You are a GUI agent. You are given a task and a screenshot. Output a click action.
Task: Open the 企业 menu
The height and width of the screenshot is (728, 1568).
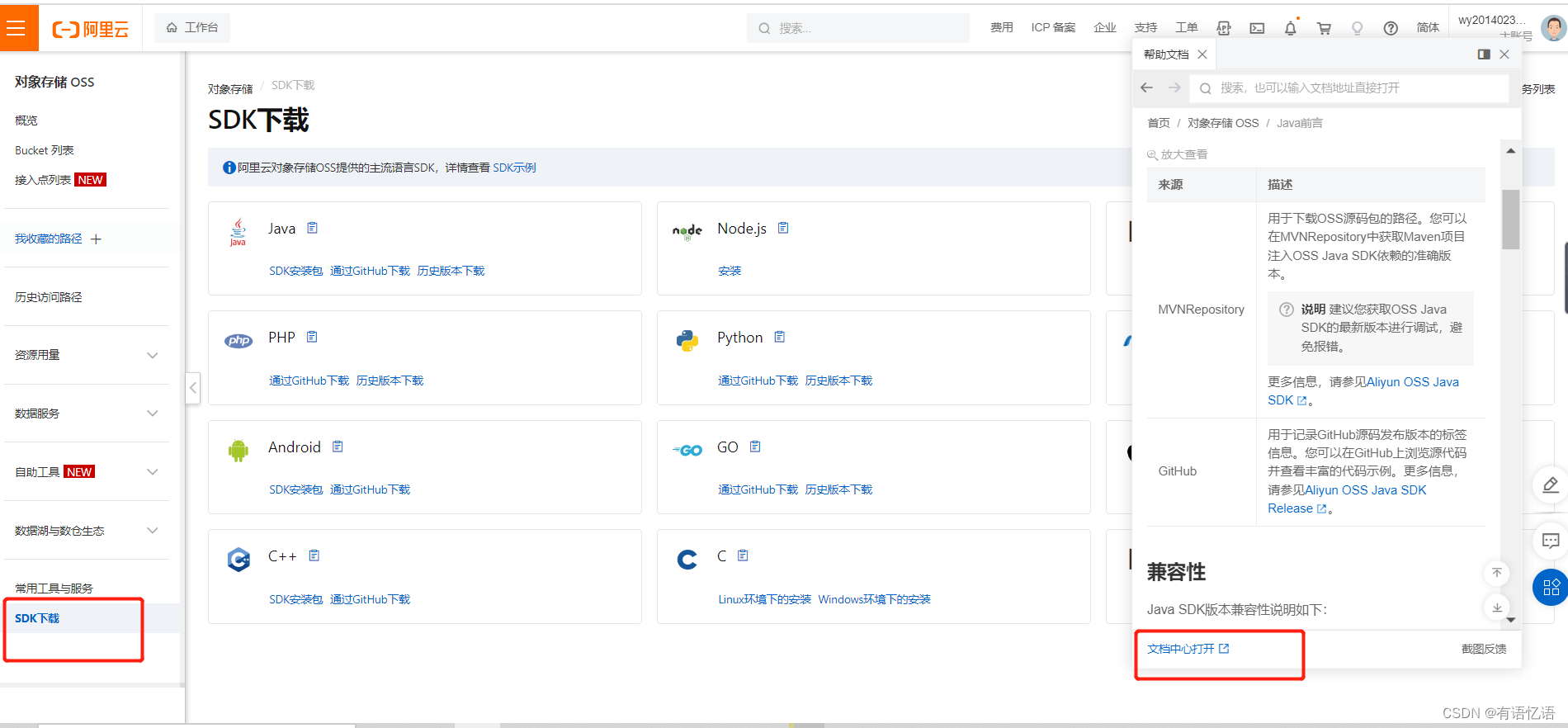[x=1104, y=27]
